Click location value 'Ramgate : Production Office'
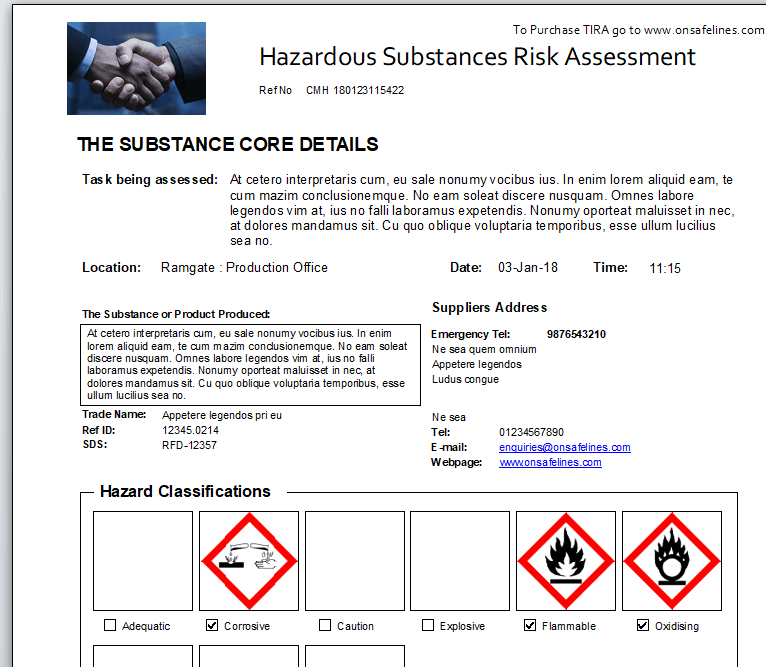The width and height of the screenshot is (766, 667). click(x=244, y=268)
